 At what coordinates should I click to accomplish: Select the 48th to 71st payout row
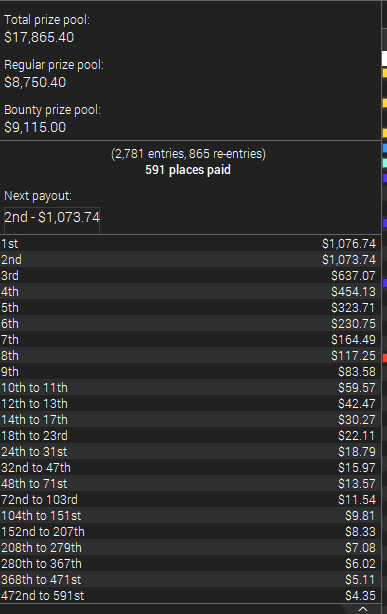point(190,484)
